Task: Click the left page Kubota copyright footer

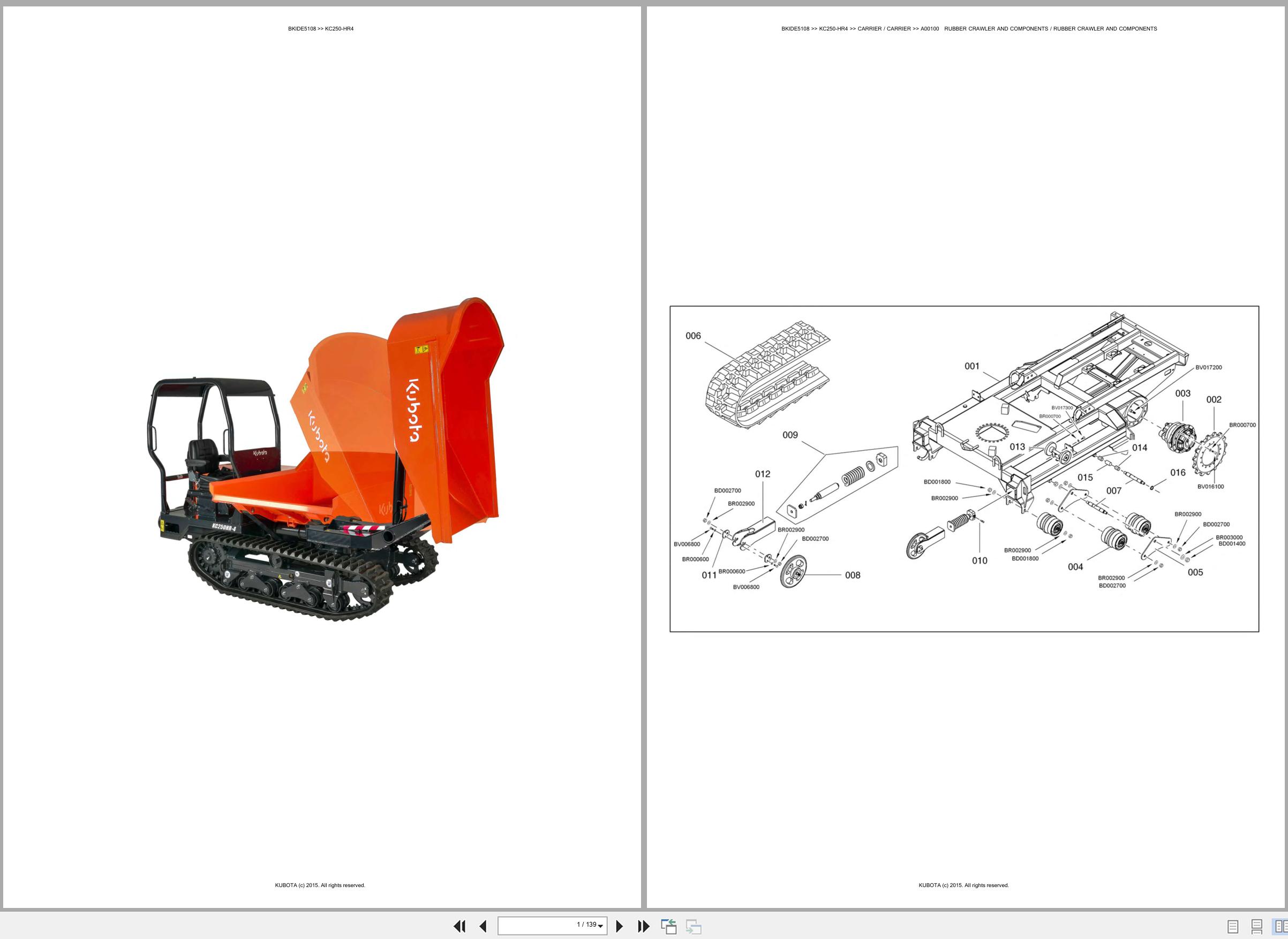Action: [x=320, y=885]
